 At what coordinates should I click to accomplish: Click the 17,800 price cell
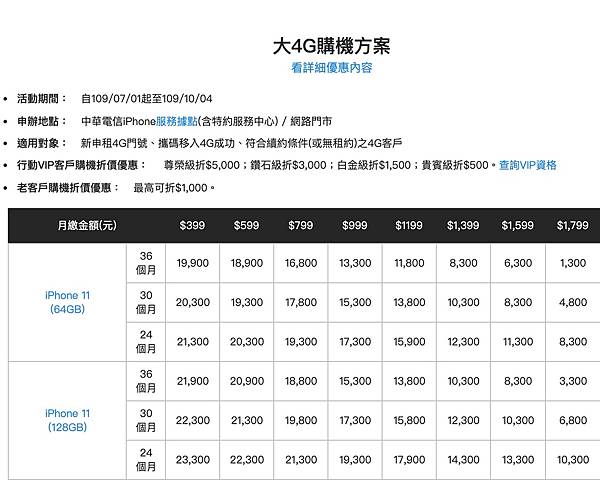(x=301, y=302)
